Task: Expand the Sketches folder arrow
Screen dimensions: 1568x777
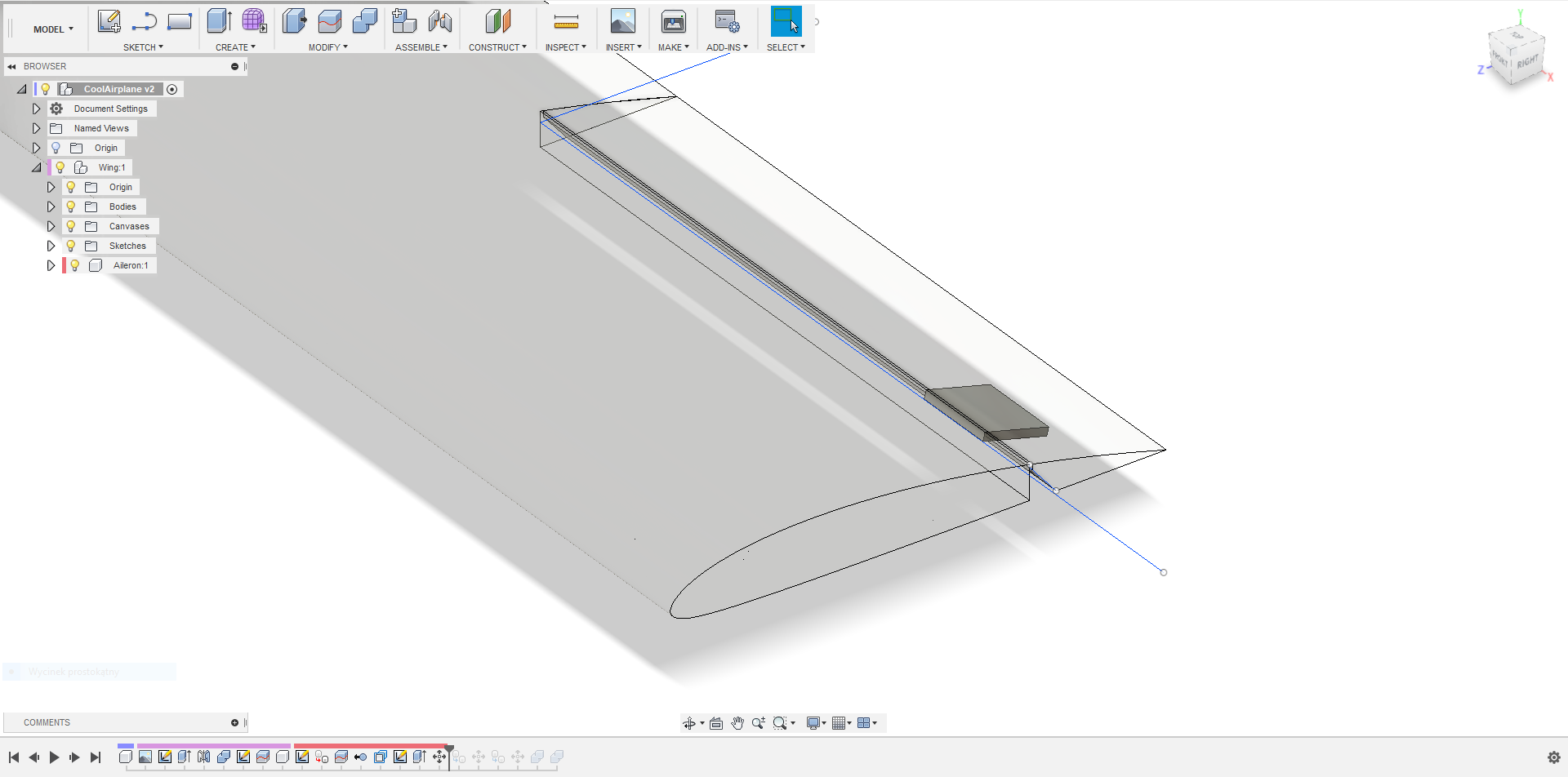Action: point(51,246)
